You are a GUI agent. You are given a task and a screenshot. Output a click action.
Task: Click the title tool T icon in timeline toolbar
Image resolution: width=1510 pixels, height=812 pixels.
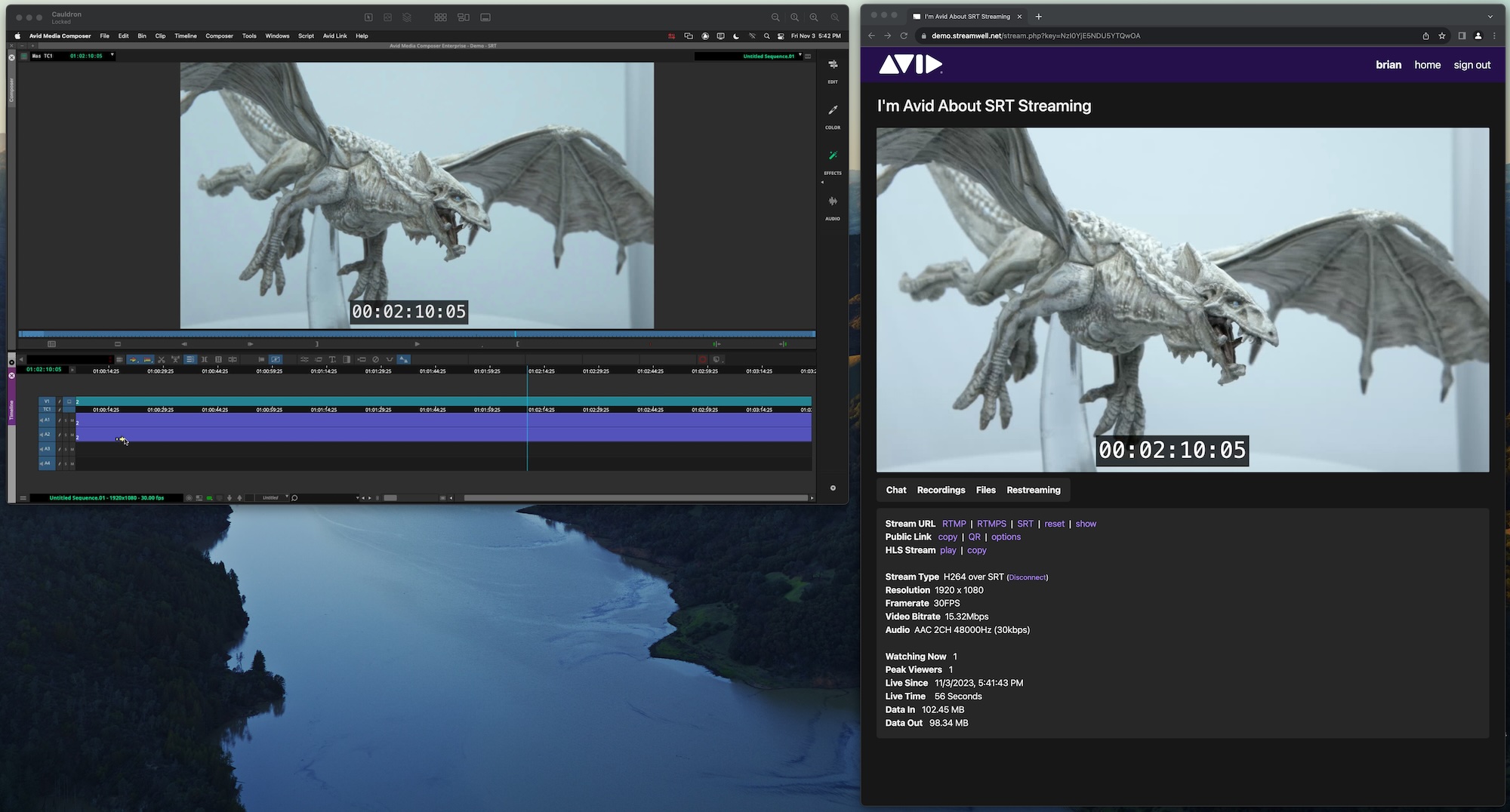pyautogui.click(x=332, y=359)
